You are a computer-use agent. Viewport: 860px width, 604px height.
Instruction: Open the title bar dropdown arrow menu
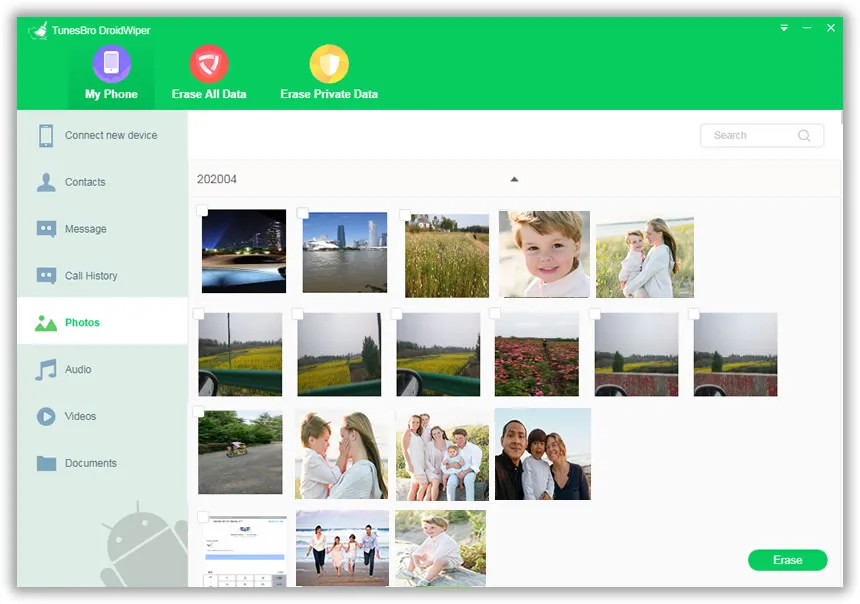pos(784,28)
